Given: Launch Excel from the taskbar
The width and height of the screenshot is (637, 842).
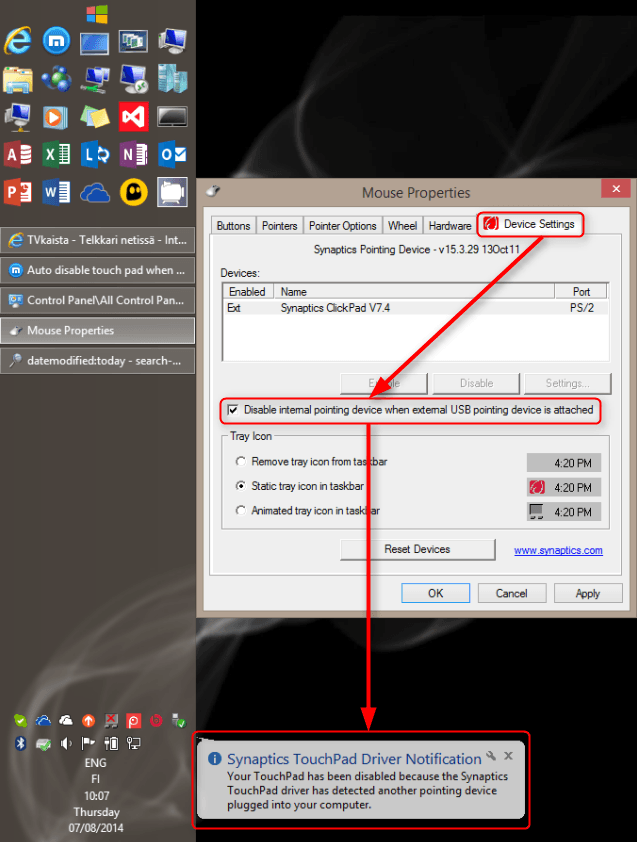Looking at the screenshot, I should (56, 154).
